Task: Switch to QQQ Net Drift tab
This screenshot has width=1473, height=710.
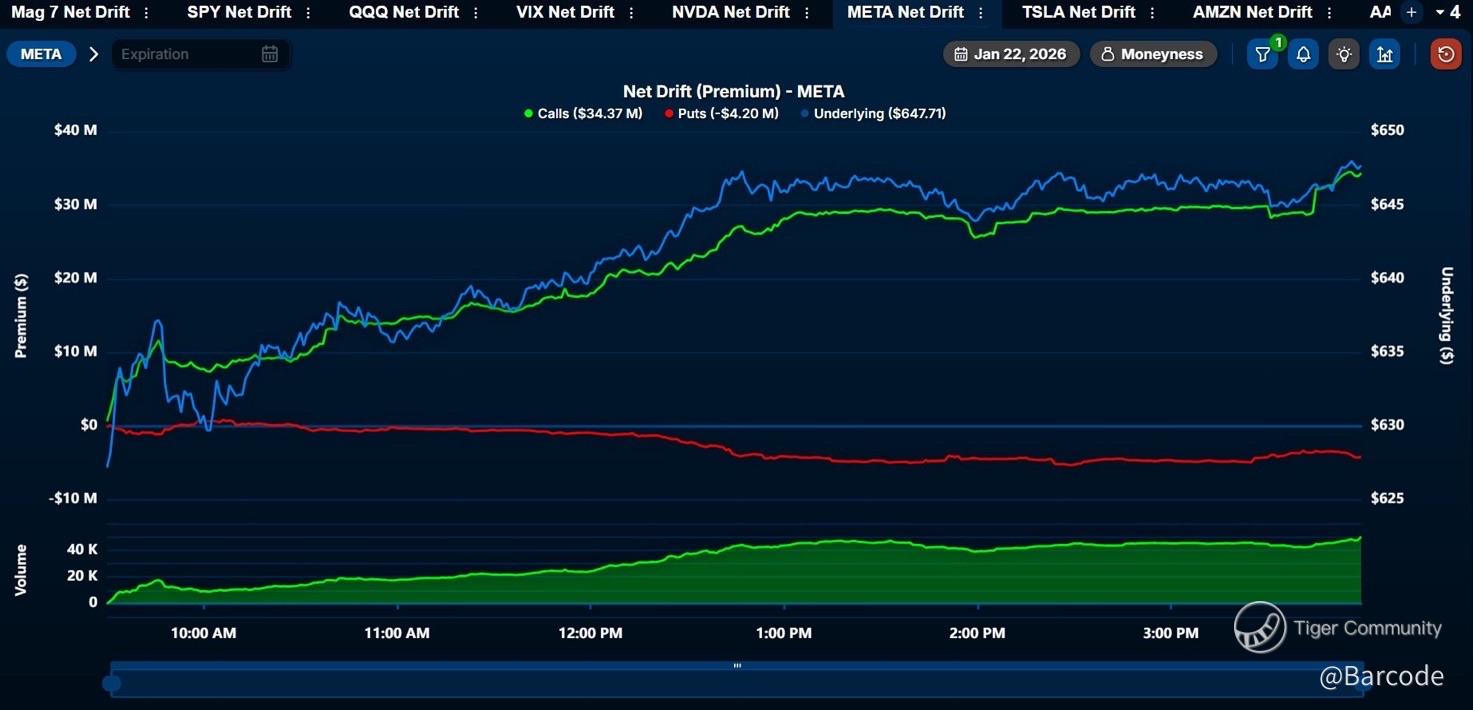Action: click(x=404, y=12)
